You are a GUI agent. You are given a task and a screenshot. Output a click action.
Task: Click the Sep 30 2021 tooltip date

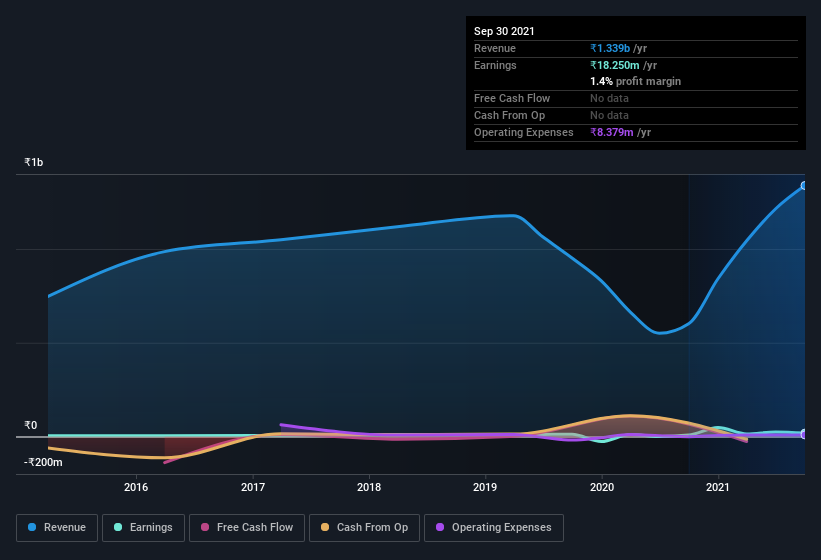(x=504, y=31)
